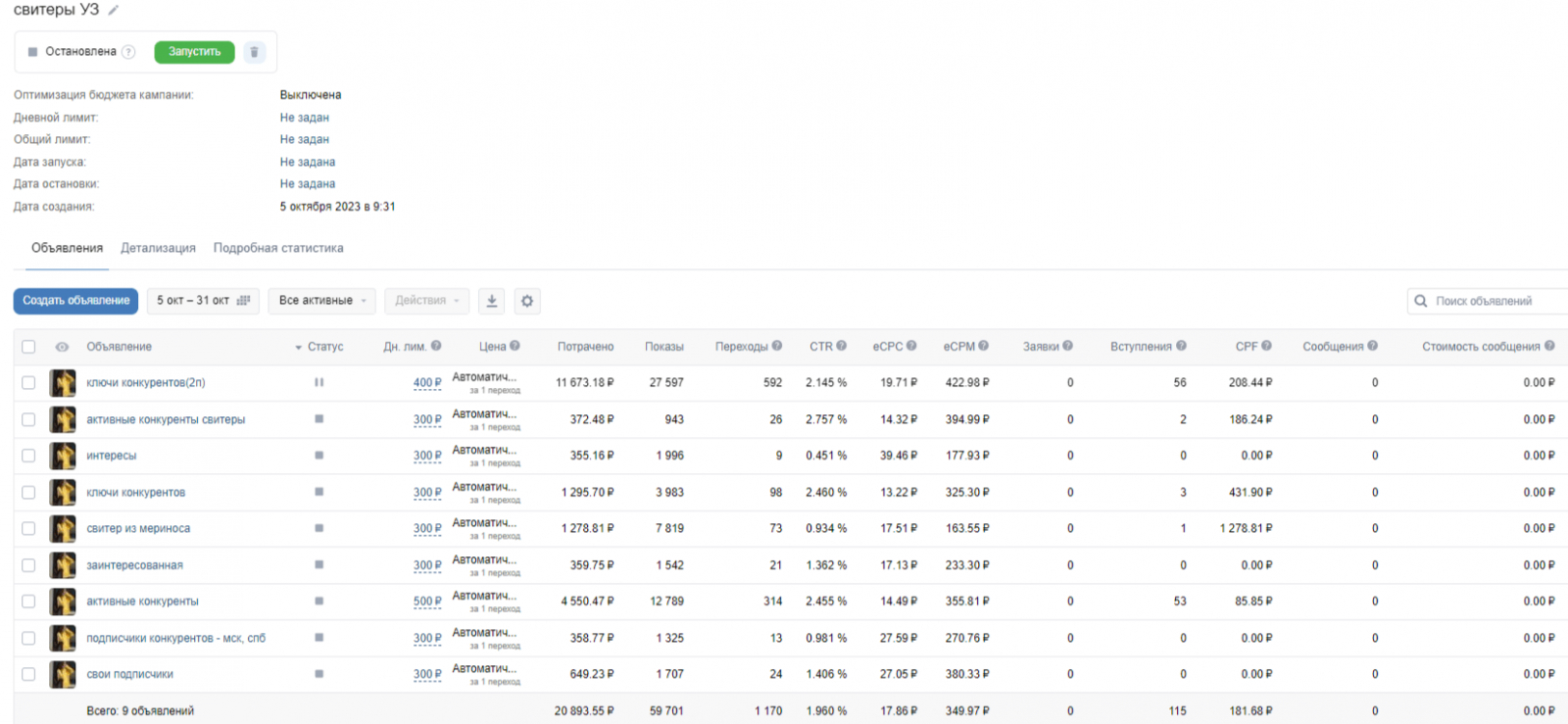Switch to the Детализация tab
The height and width of the screenshot is (724, 1568).
[x=158, y=248]
